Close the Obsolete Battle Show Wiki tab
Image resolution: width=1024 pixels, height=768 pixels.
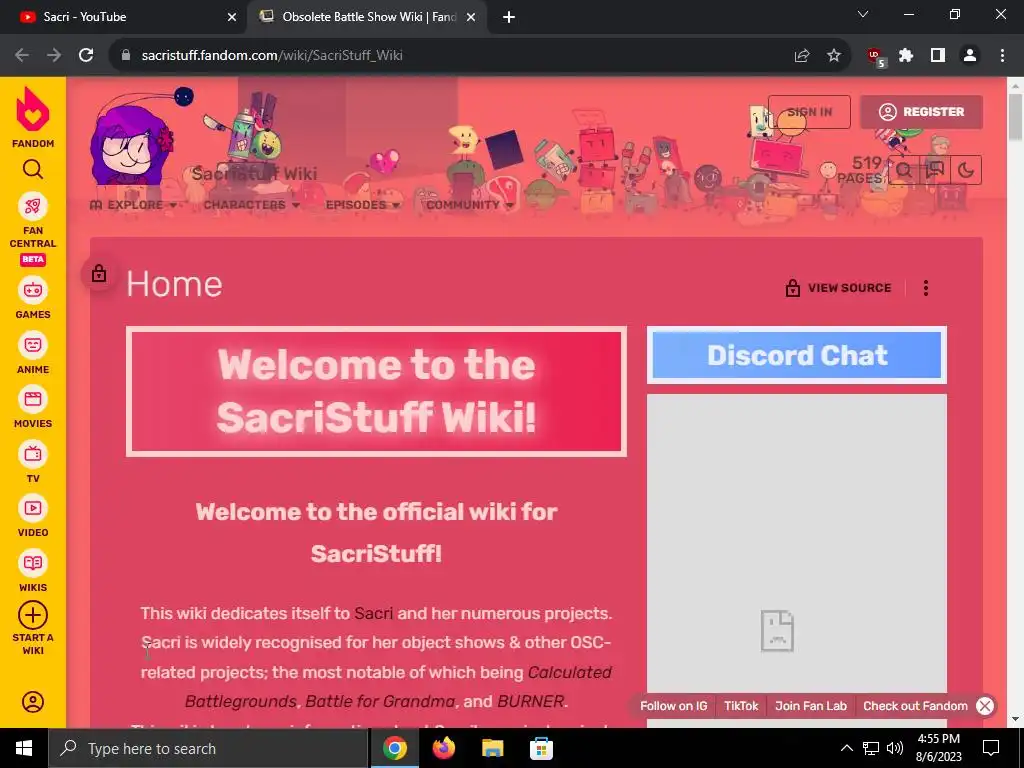[x=471, y=18]
